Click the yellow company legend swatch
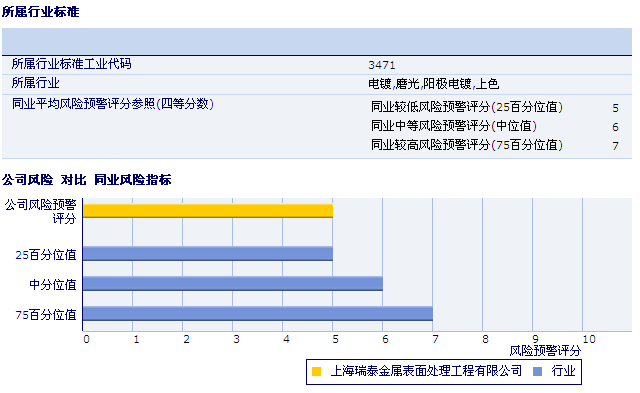 (x=316, y=371)
